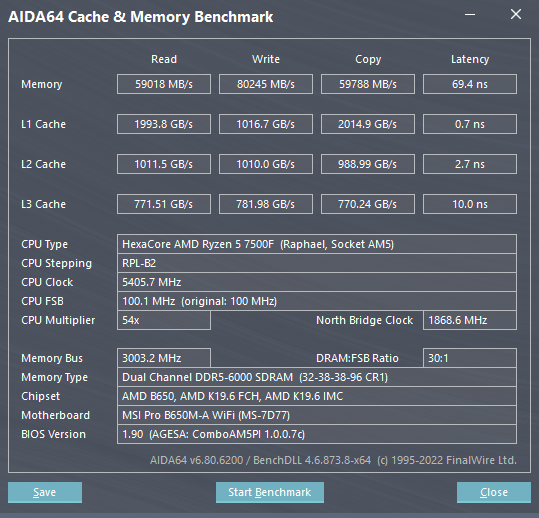Click the AIDA64 Cache & Memory Benchmark title
This screenshot has height=518, width=539.
coord(141,17)
